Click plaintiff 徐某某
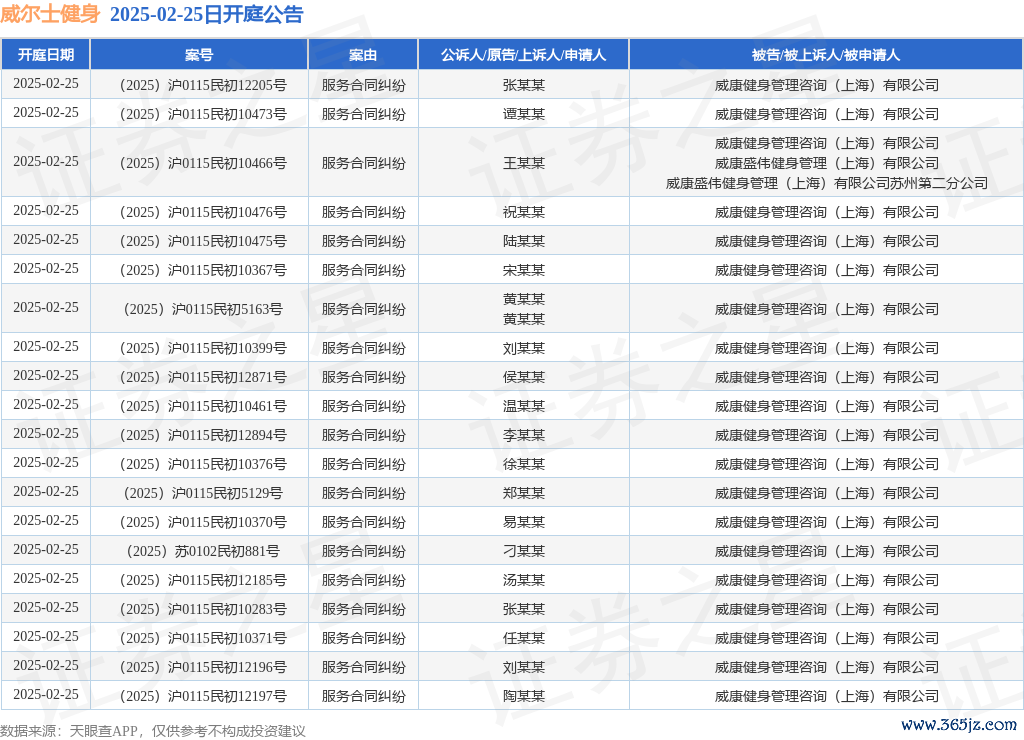Image resolution: width=1024 pixels, height=740 pixels. (524, 464)
